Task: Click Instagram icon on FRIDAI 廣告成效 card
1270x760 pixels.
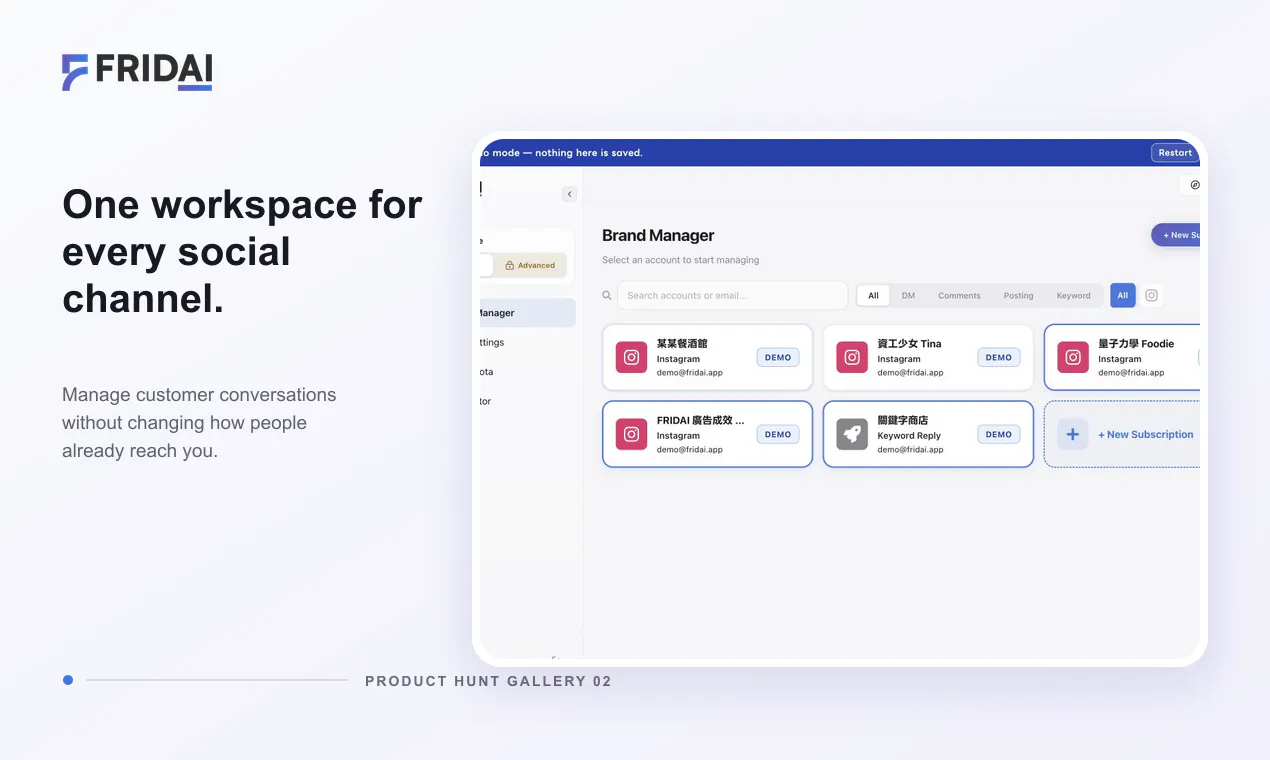Action: (632, 434)
